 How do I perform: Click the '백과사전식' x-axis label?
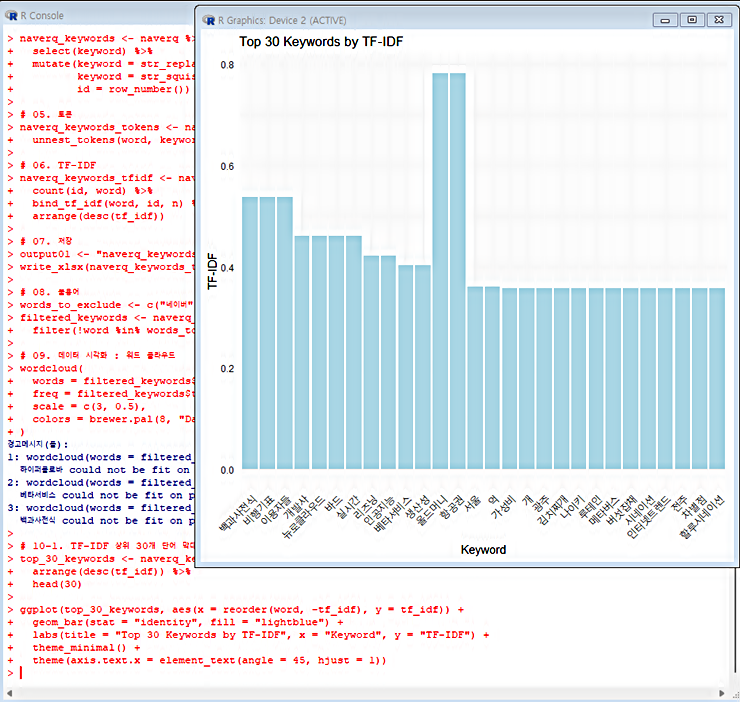(x=239, y=513)
